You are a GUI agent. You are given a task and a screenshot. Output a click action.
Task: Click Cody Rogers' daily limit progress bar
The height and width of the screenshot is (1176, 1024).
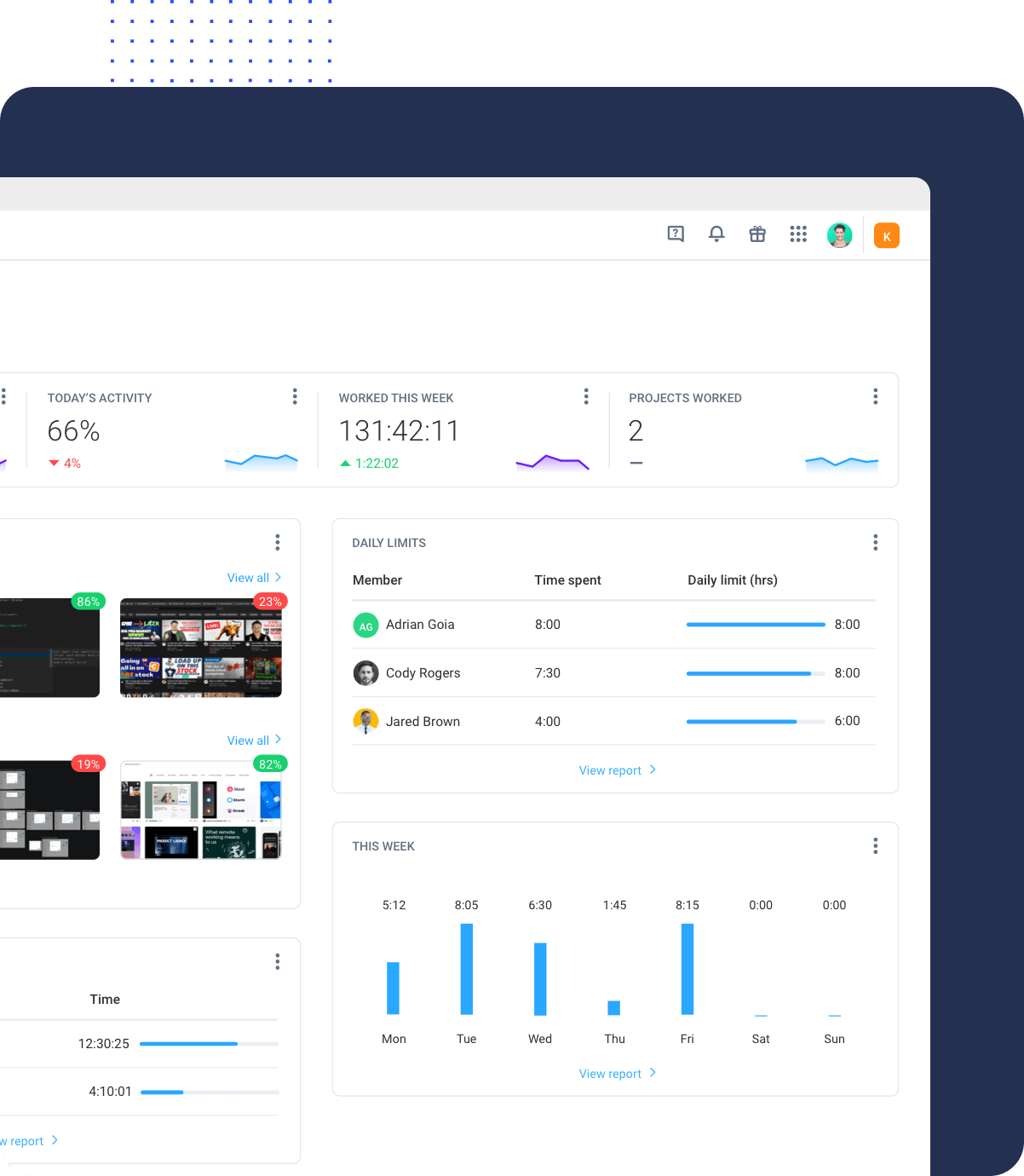pyautogui.click(x=756, y=673)
